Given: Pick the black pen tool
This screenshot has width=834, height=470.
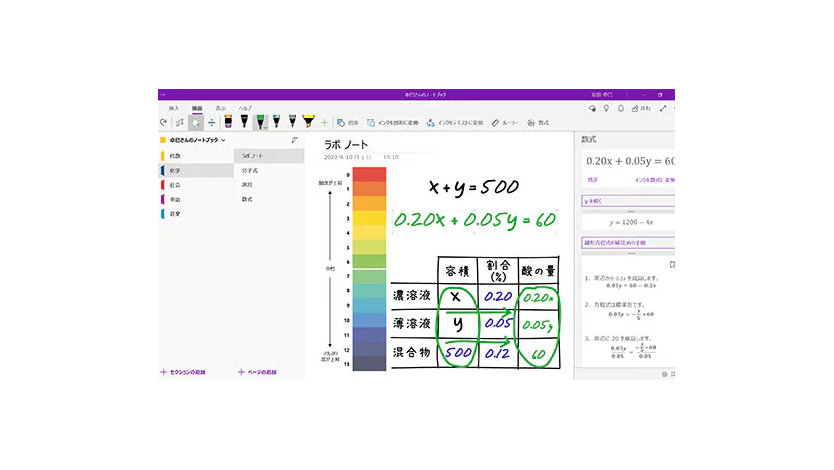Looking at the screenshot, I should (x=244, y=122).
